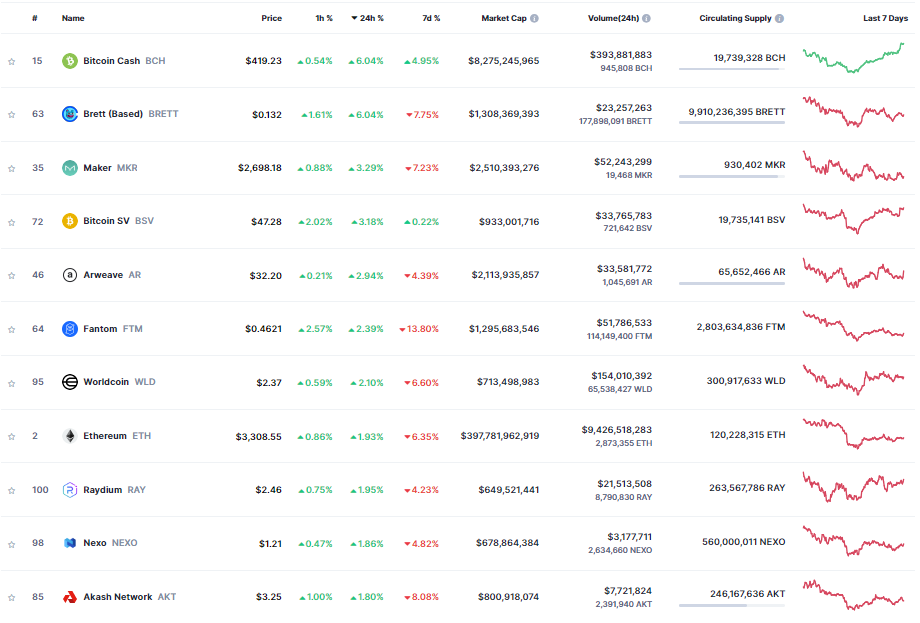Viewport: 920px width, 623px height.
Task: Star Worldcoin to add to watchlist
Action: [12, 383]
